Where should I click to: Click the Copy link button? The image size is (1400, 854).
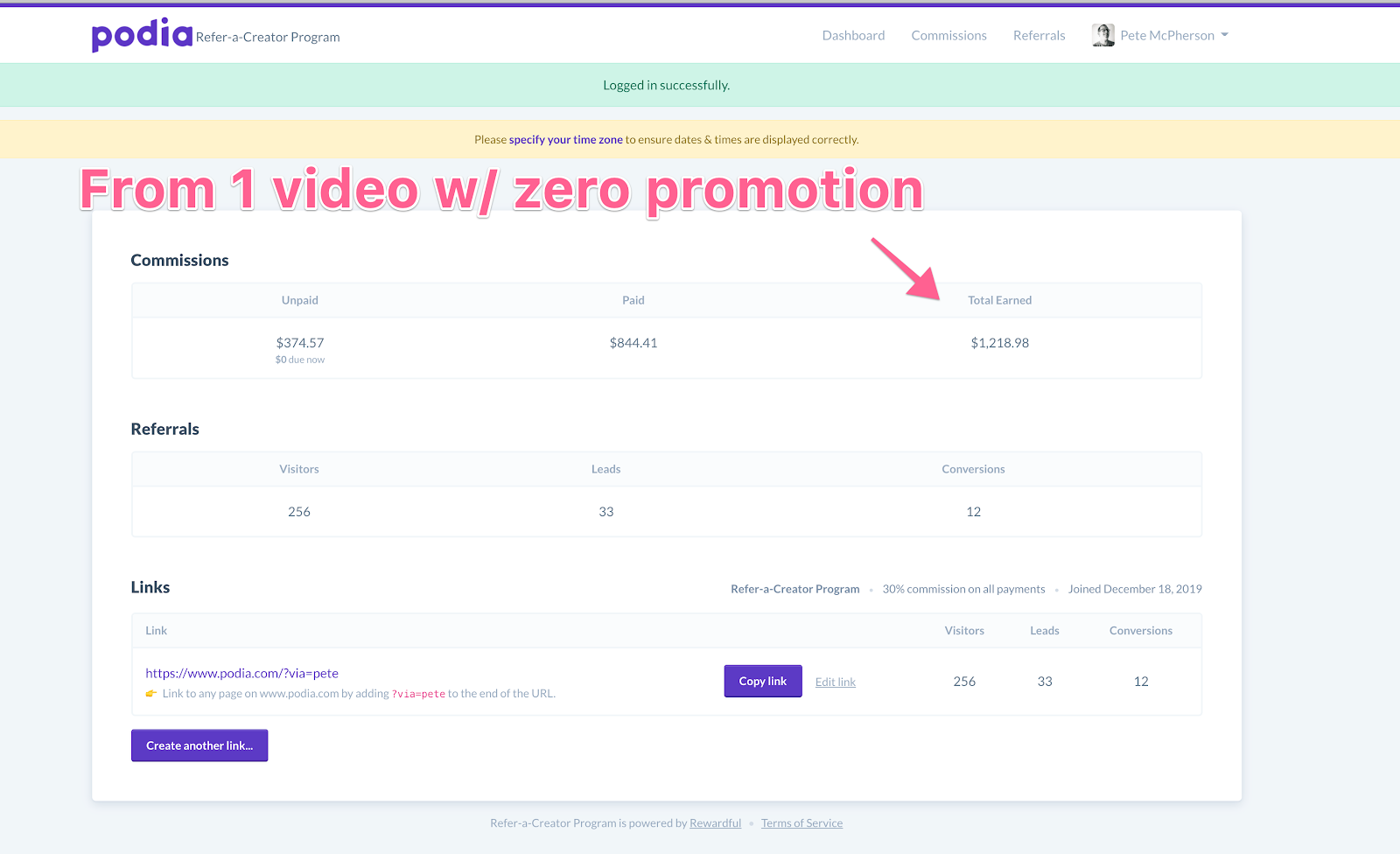763,681
